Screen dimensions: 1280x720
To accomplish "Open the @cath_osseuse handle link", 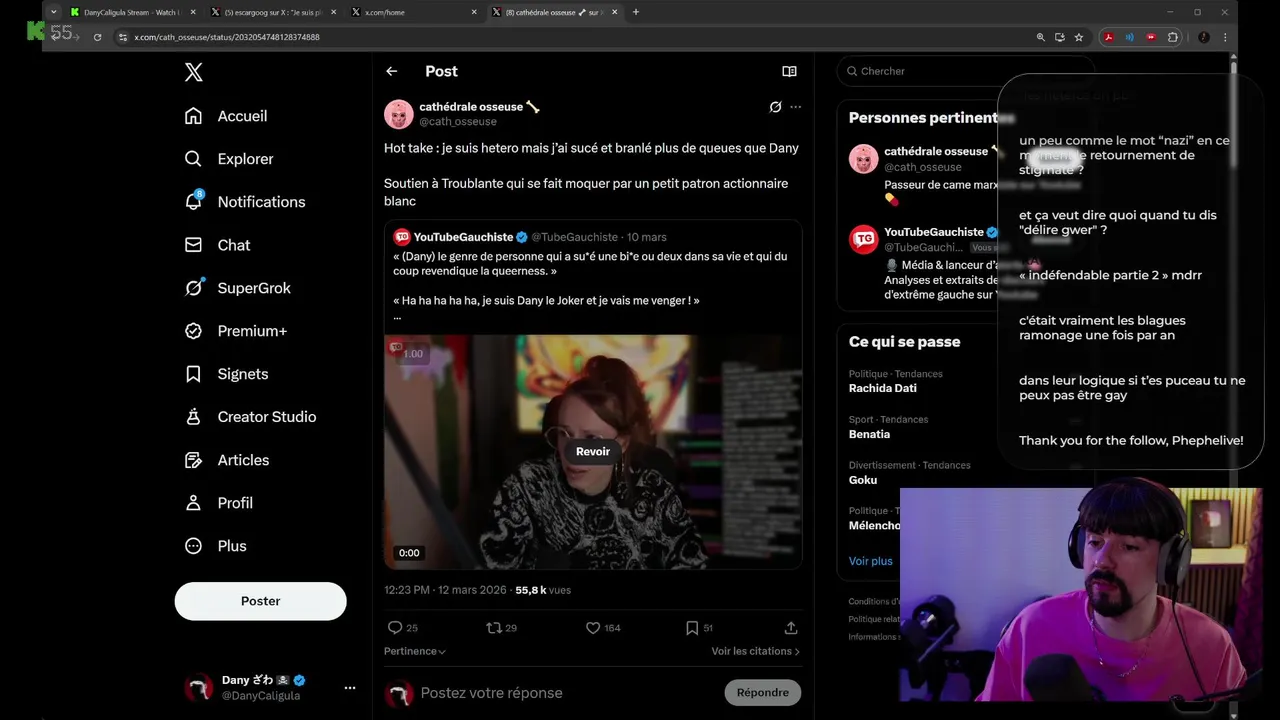I will 458,122.
